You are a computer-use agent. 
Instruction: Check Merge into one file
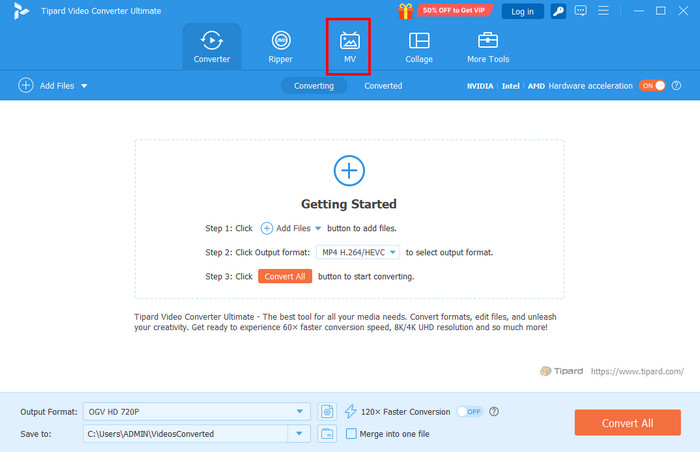tap(350, 433)
